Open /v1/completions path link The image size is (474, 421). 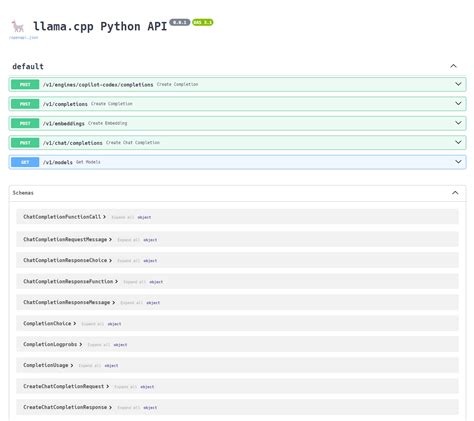(x=65, y=104)
